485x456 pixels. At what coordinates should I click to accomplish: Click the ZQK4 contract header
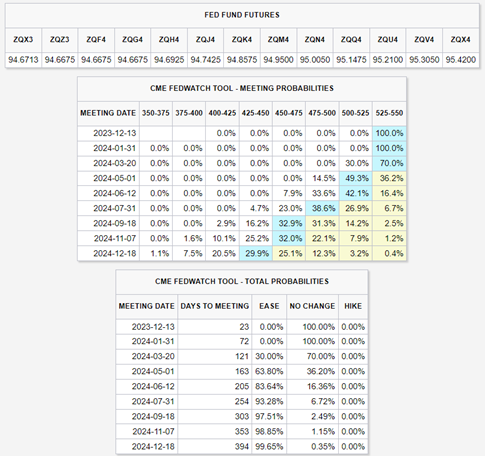[242, 39]
